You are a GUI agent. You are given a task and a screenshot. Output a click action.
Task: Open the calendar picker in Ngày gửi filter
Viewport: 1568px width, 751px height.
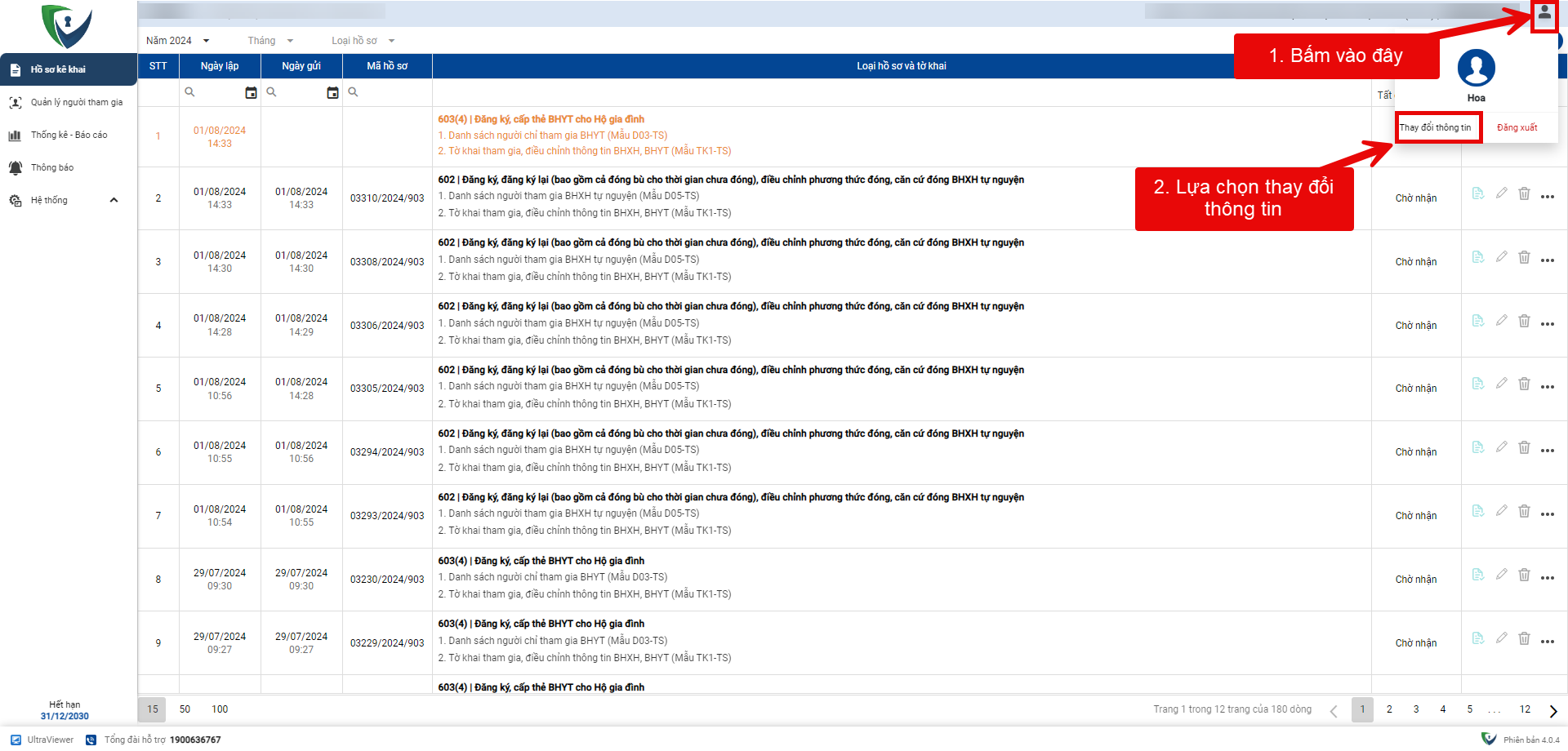(x=332, y=93)
